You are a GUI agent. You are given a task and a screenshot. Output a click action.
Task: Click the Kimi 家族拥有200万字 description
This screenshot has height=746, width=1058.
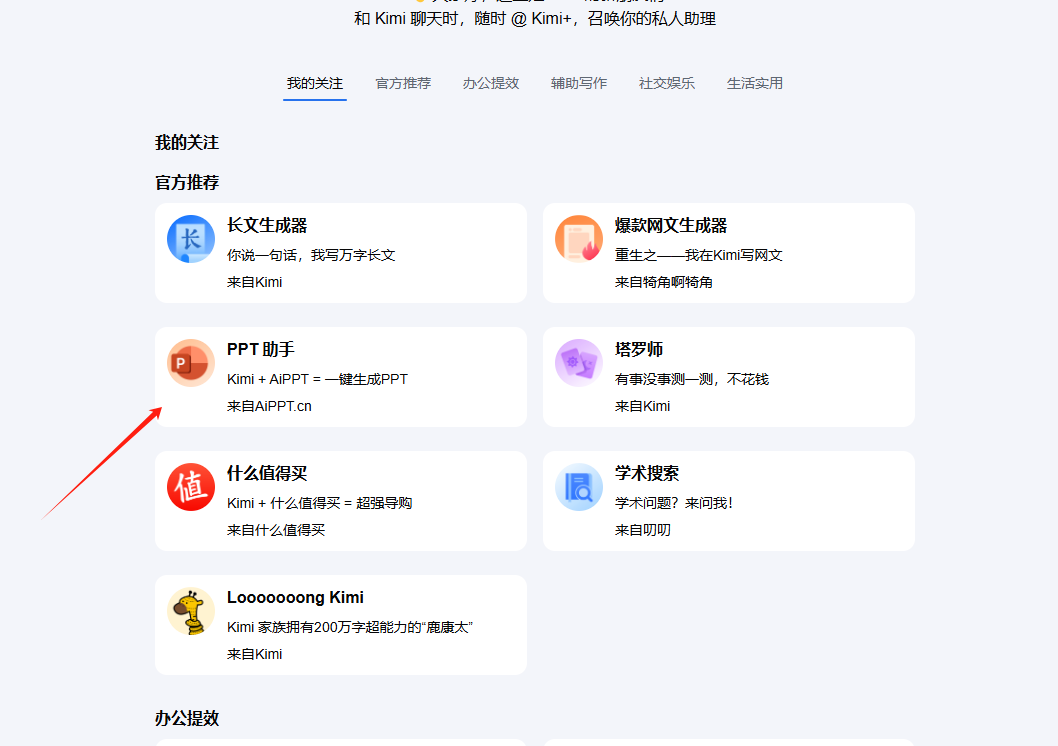pos(350,627)
